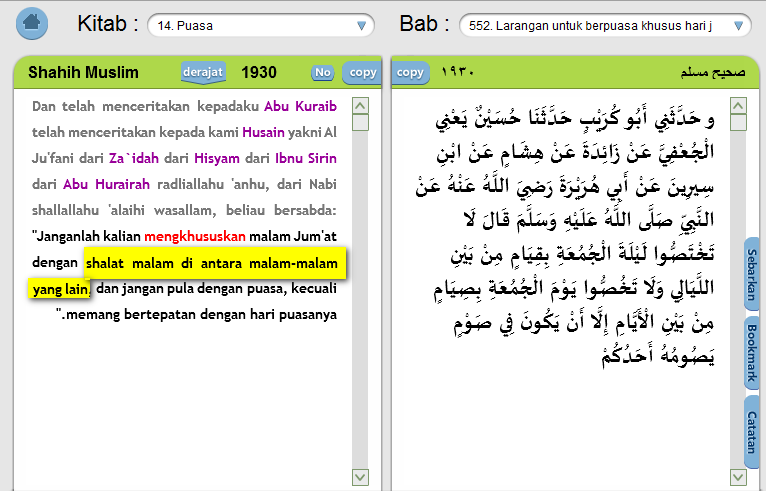Click highlighted text shalat malam di antara
Viewport: 766px width, 491px height.
164,263
